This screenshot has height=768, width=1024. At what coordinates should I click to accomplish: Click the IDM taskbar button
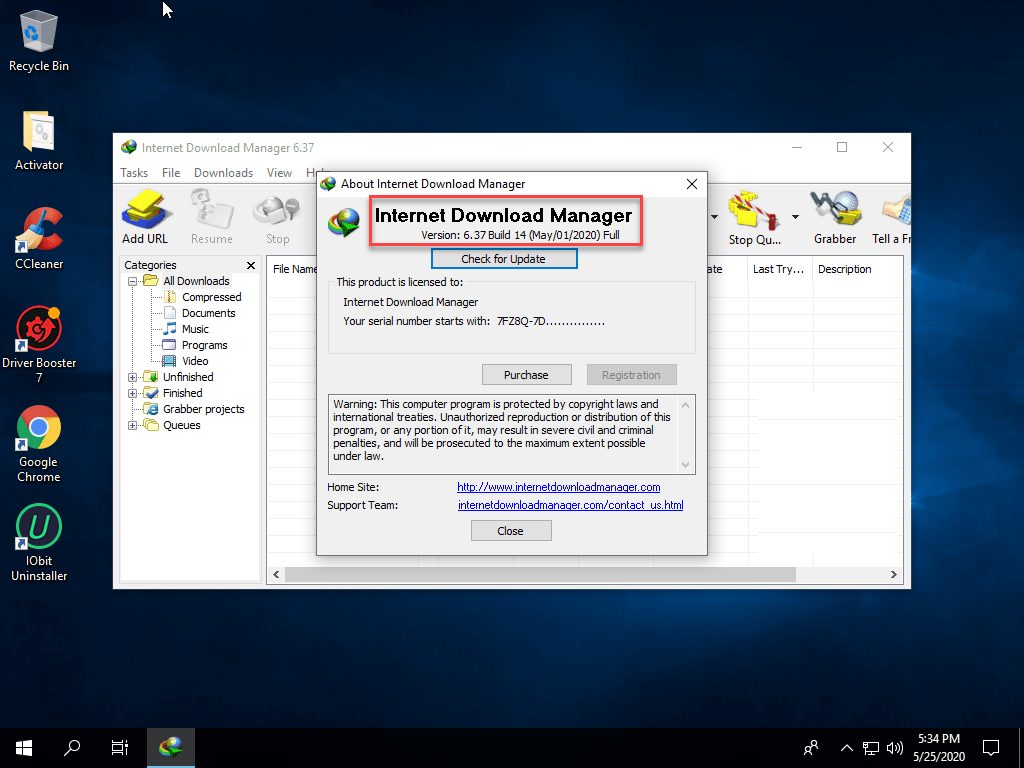170,748
